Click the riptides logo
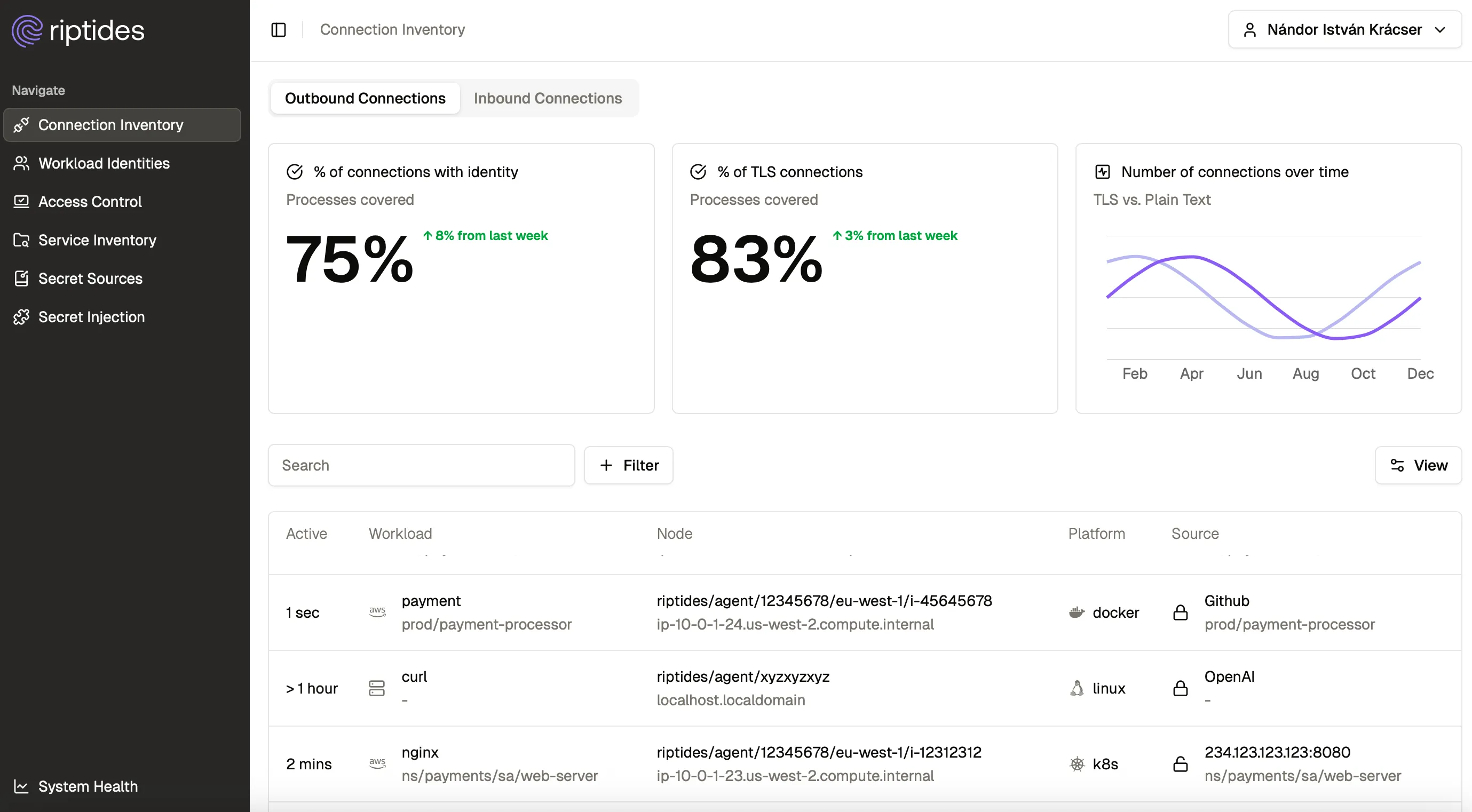 click(x=78, y=31)
